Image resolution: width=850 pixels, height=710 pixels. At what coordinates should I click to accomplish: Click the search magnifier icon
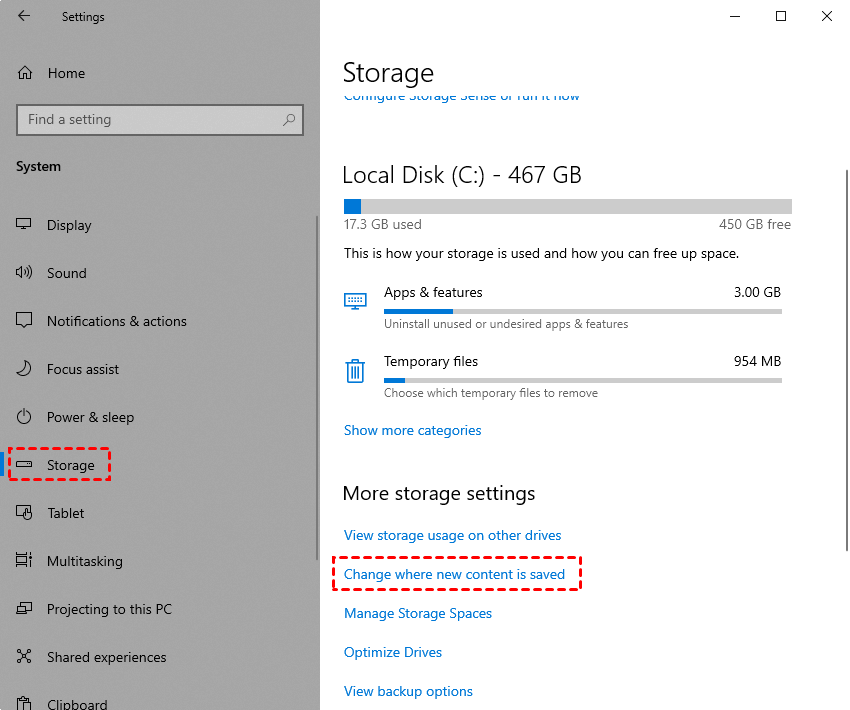point(289,120)
